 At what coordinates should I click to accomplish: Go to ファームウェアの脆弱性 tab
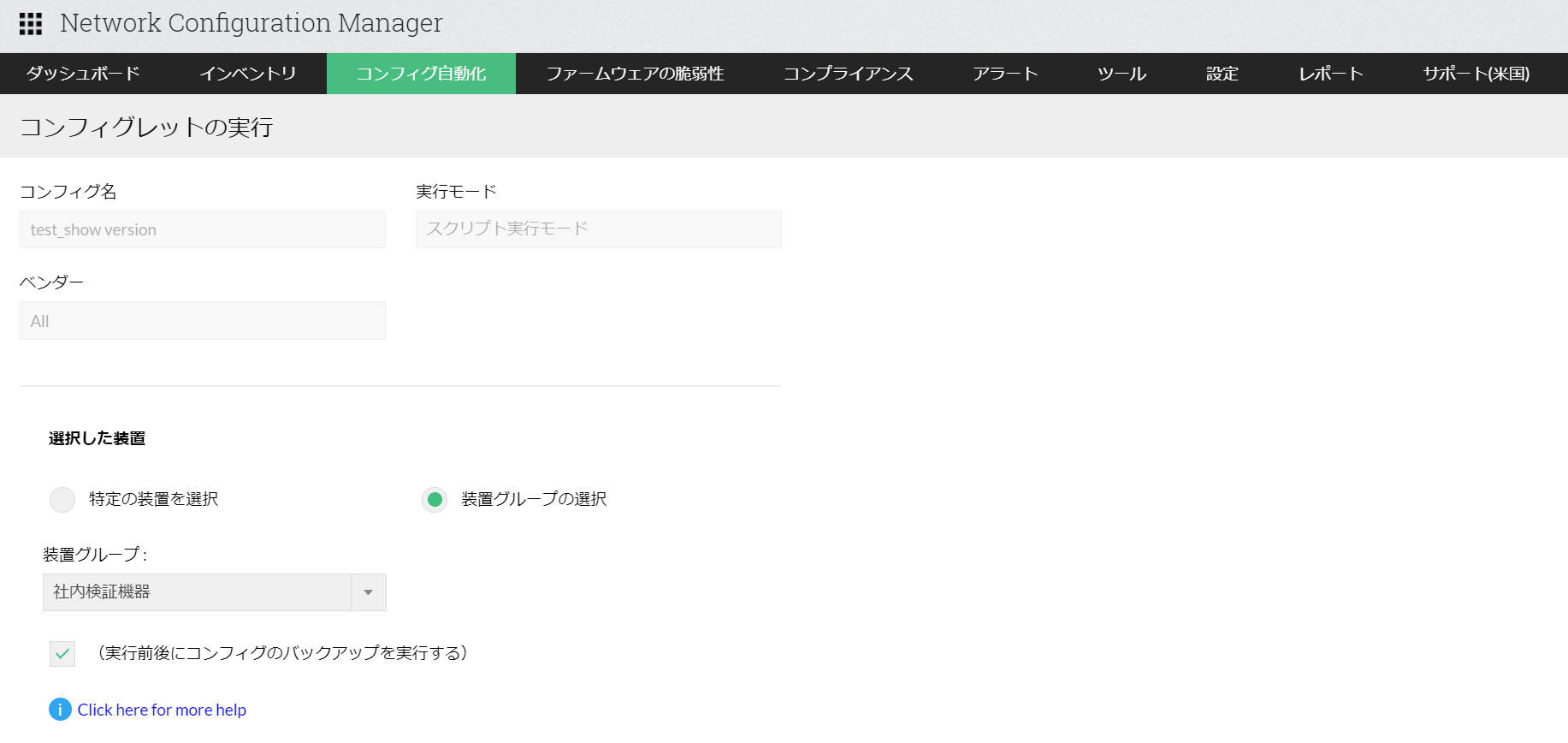click(x=635, y=74)
